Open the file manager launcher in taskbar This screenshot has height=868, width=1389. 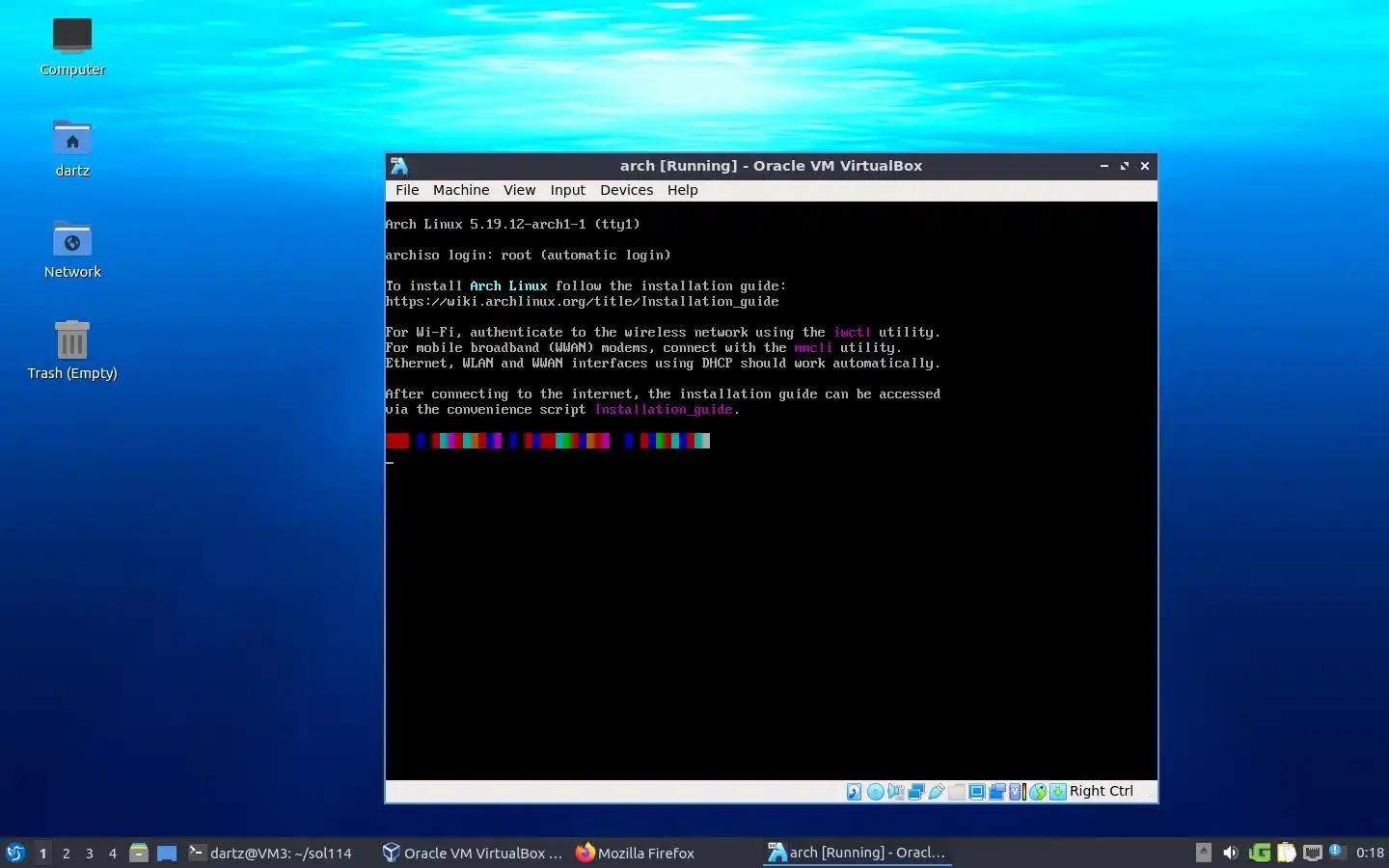click(x=139, y=853)
